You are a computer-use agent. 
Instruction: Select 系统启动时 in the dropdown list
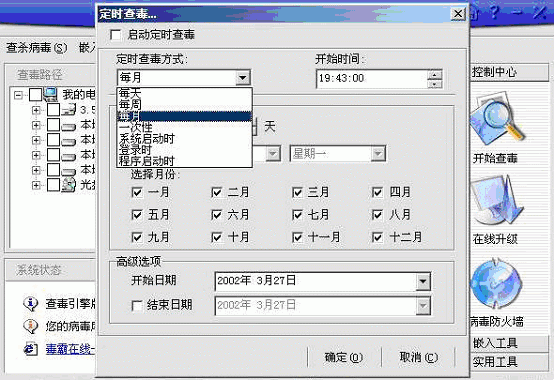coord(184,138)
